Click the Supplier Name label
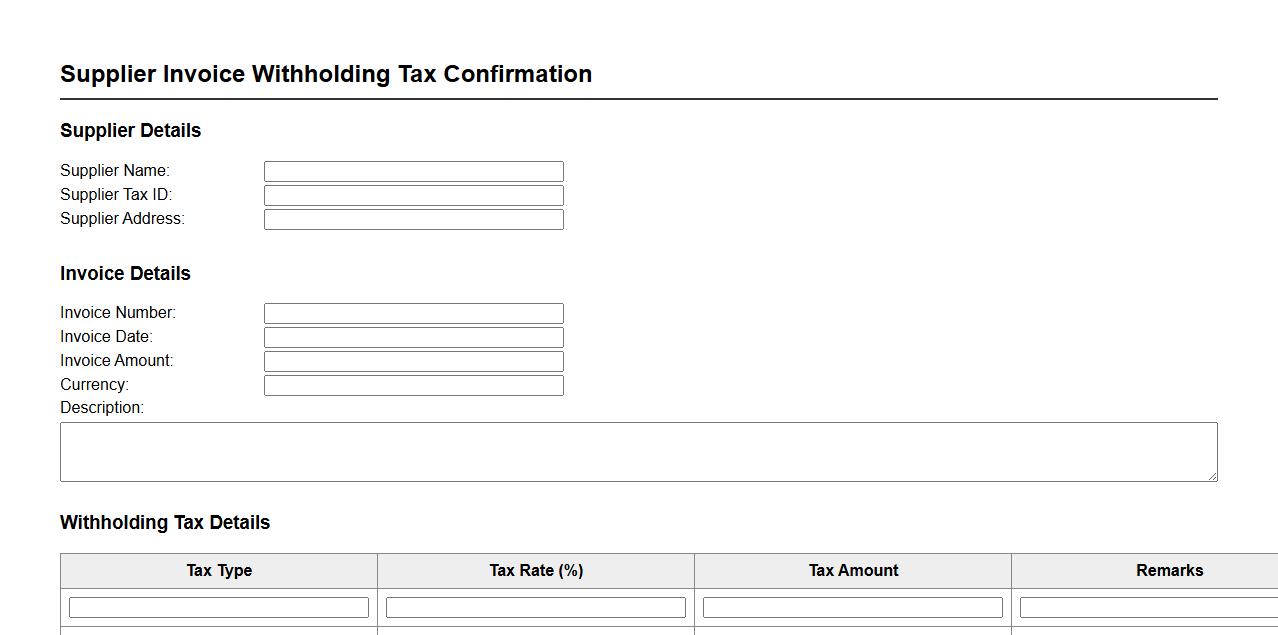The width and height of the screenshot is (1278, 635). click(115, 171)
